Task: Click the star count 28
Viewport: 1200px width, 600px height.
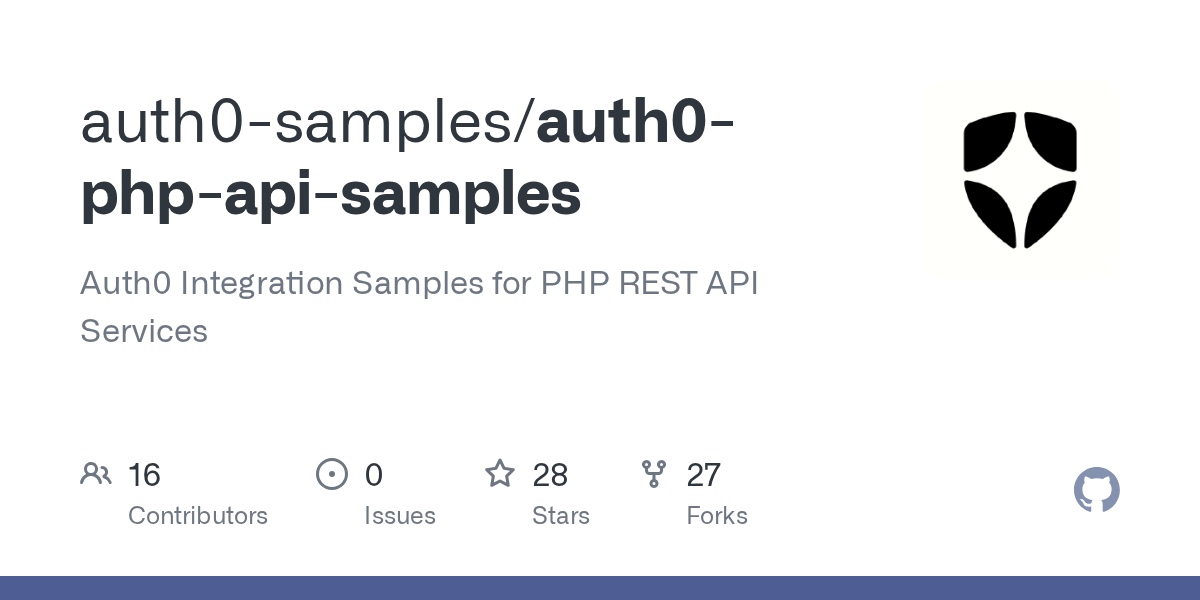Action: (x=550, y=475)
